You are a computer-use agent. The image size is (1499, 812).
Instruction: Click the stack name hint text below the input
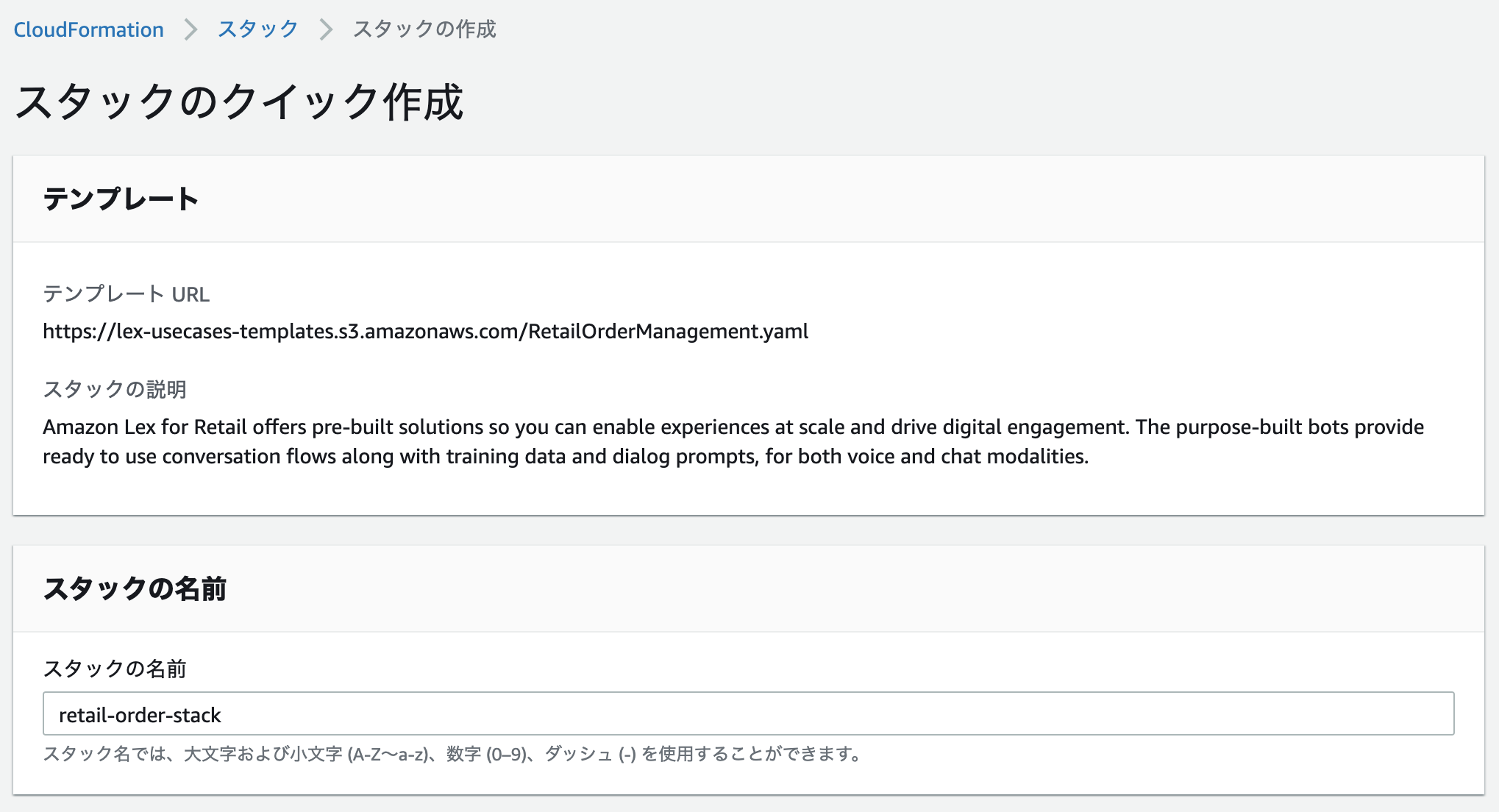click(x=452, y=754)
